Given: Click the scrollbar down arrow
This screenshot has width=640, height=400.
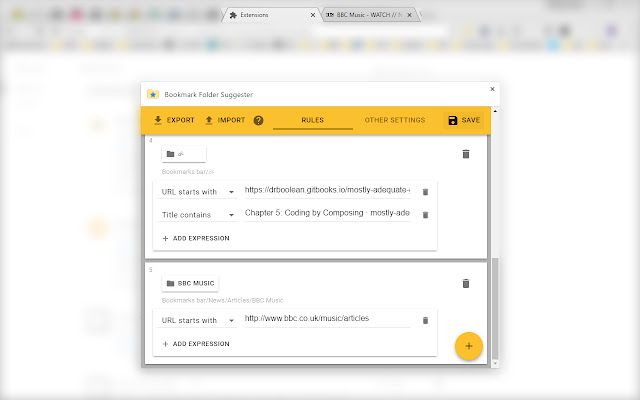Looking at the screenshot, I should coord(496,363).
